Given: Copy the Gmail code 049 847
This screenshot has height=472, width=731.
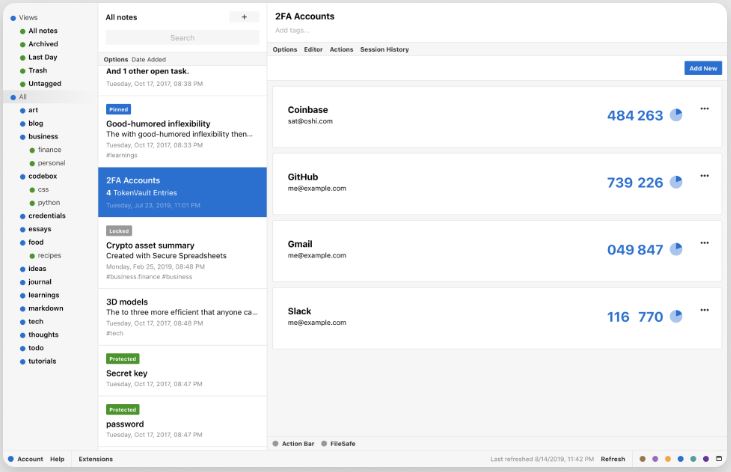Looking at the screenshot, I should tap(635, 250).
